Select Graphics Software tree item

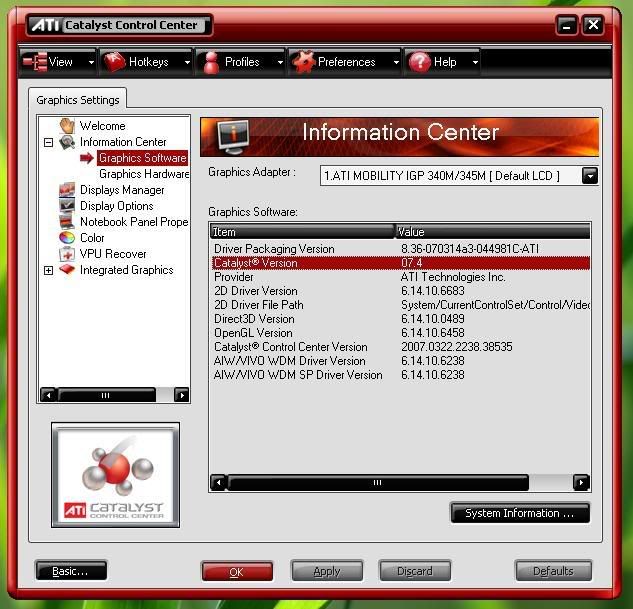[x=143, y=158]
